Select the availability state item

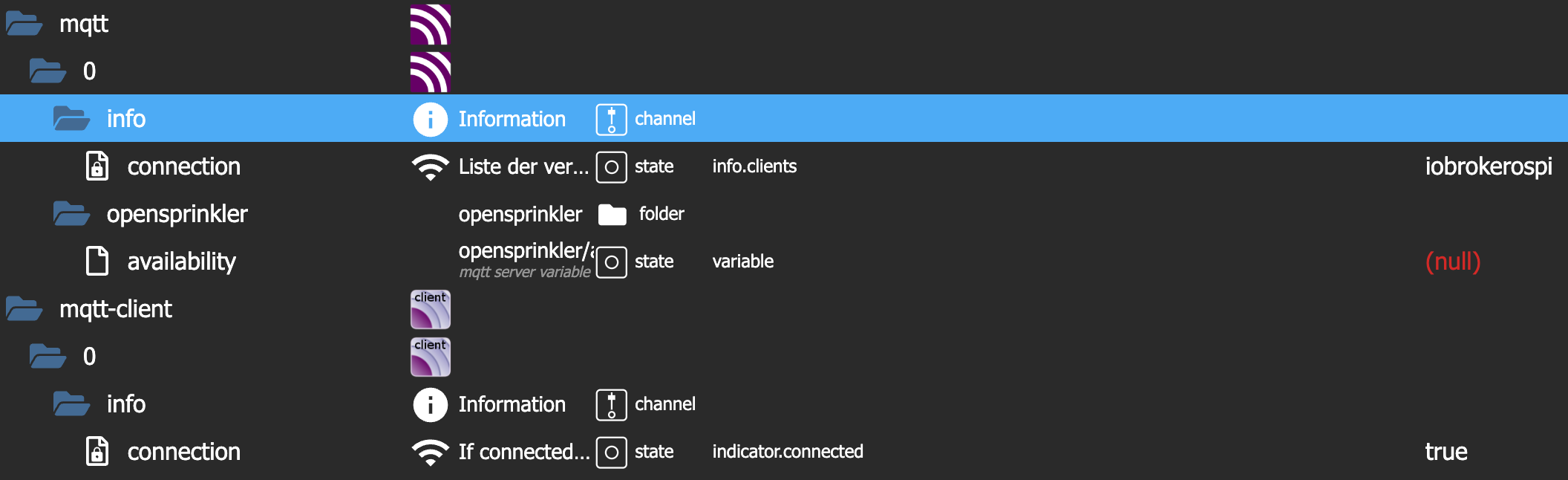click(181, 262)
